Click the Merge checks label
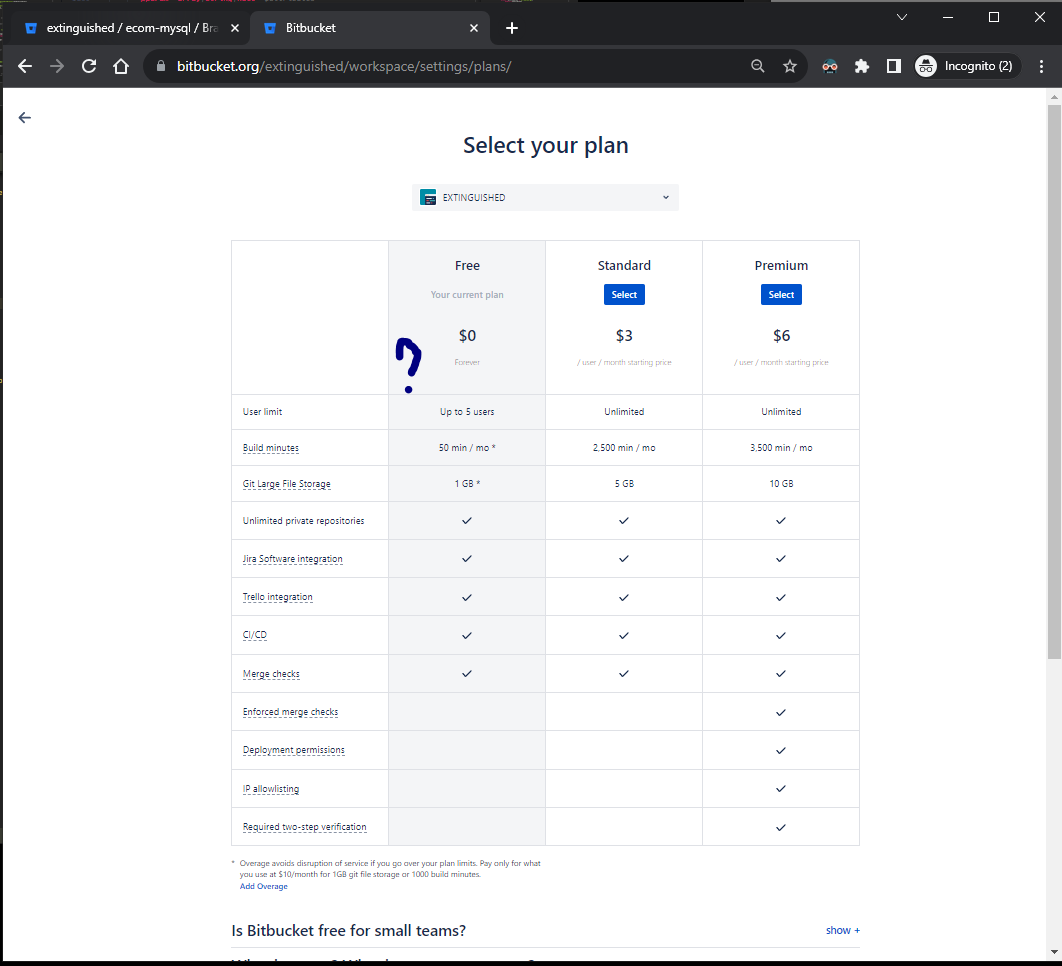1062x966 pixels. point(271,674)
